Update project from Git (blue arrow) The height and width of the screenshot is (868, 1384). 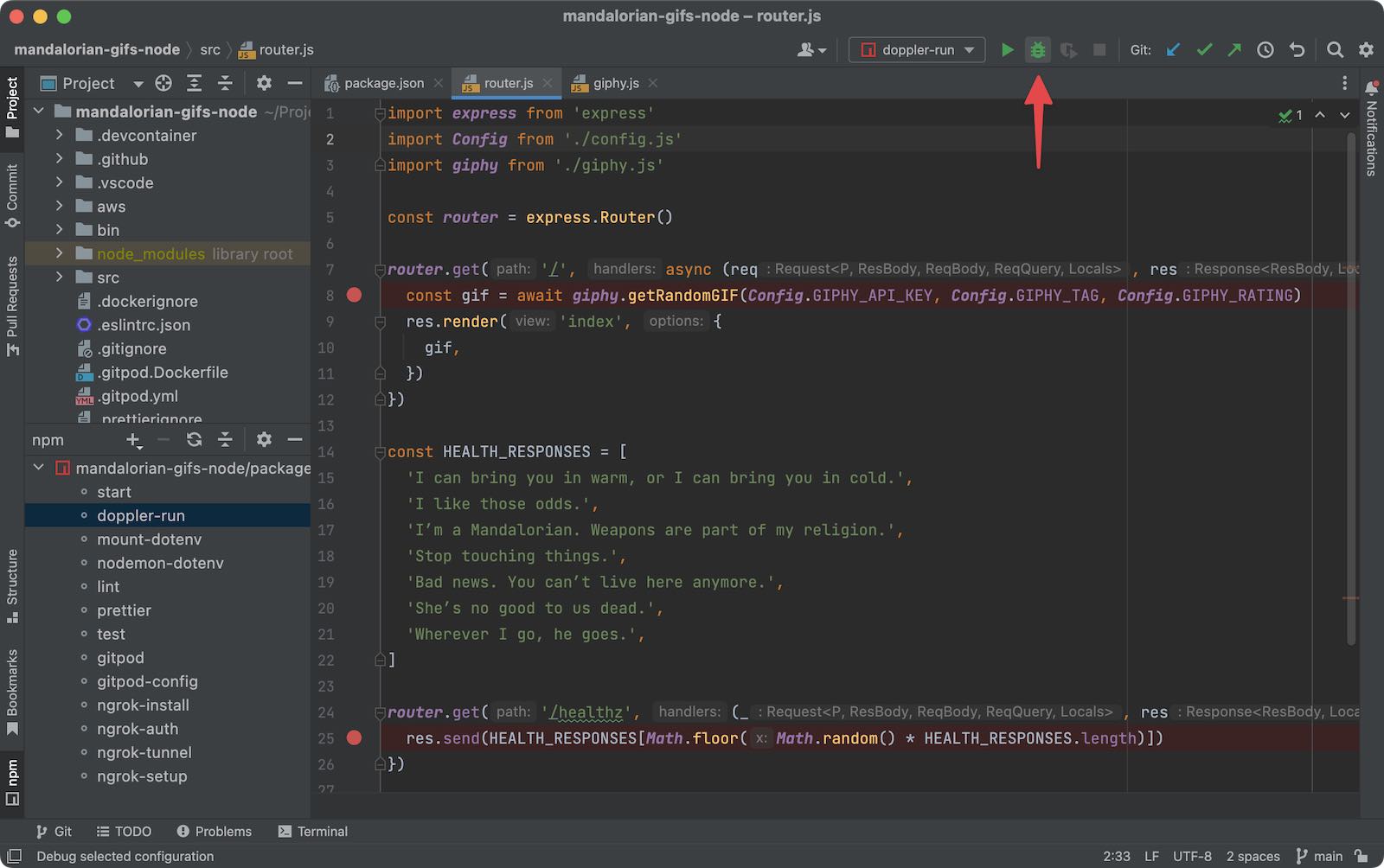pyautogui.click(x=1173, y=50)
